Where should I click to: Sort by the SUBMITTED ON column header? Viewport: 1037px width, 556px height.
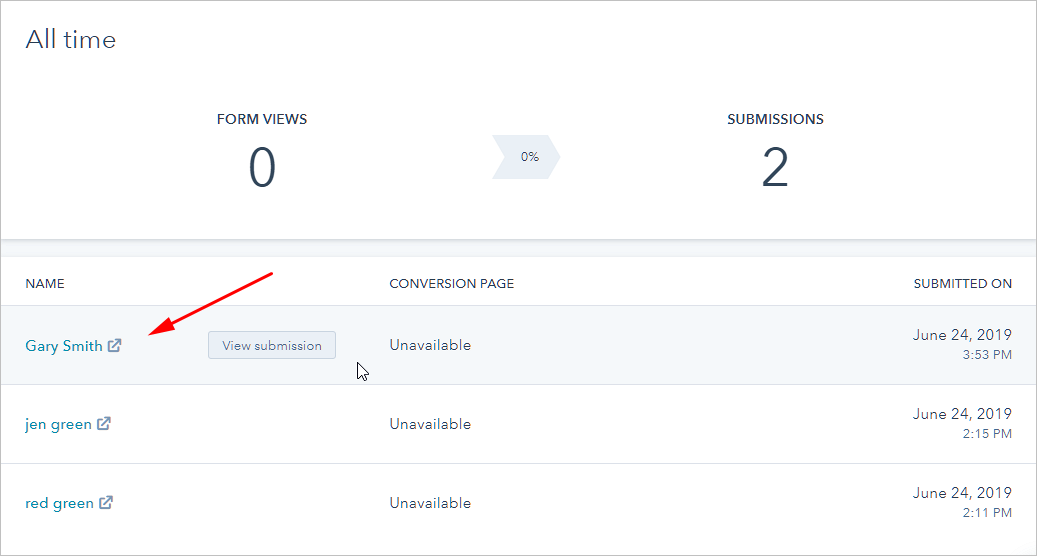[962, 284]
